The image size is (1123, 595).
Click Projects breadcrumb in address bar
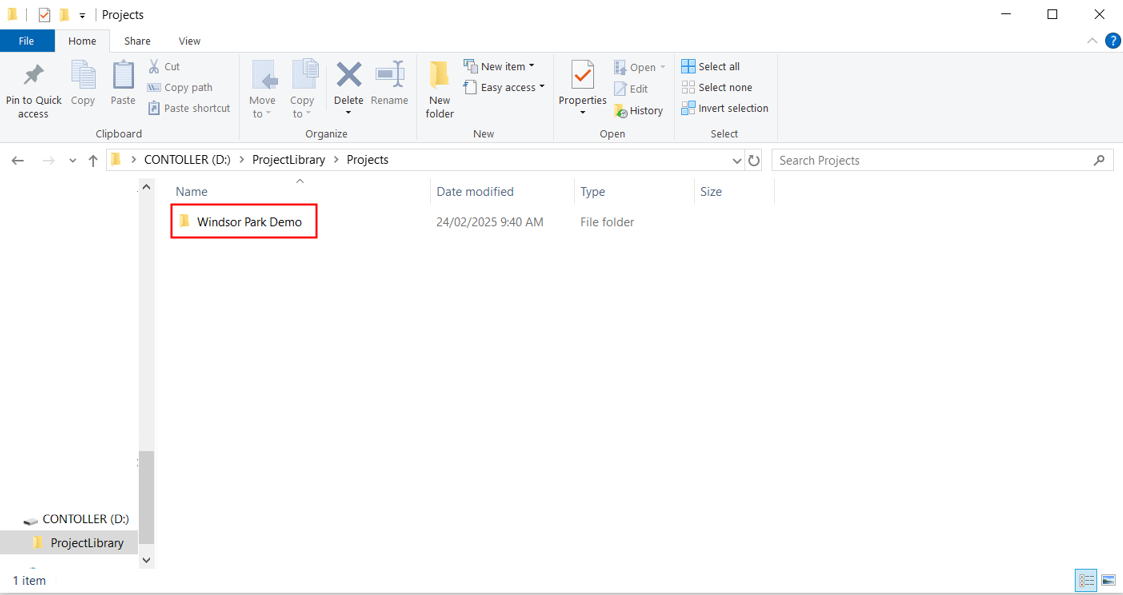[367, 160]
